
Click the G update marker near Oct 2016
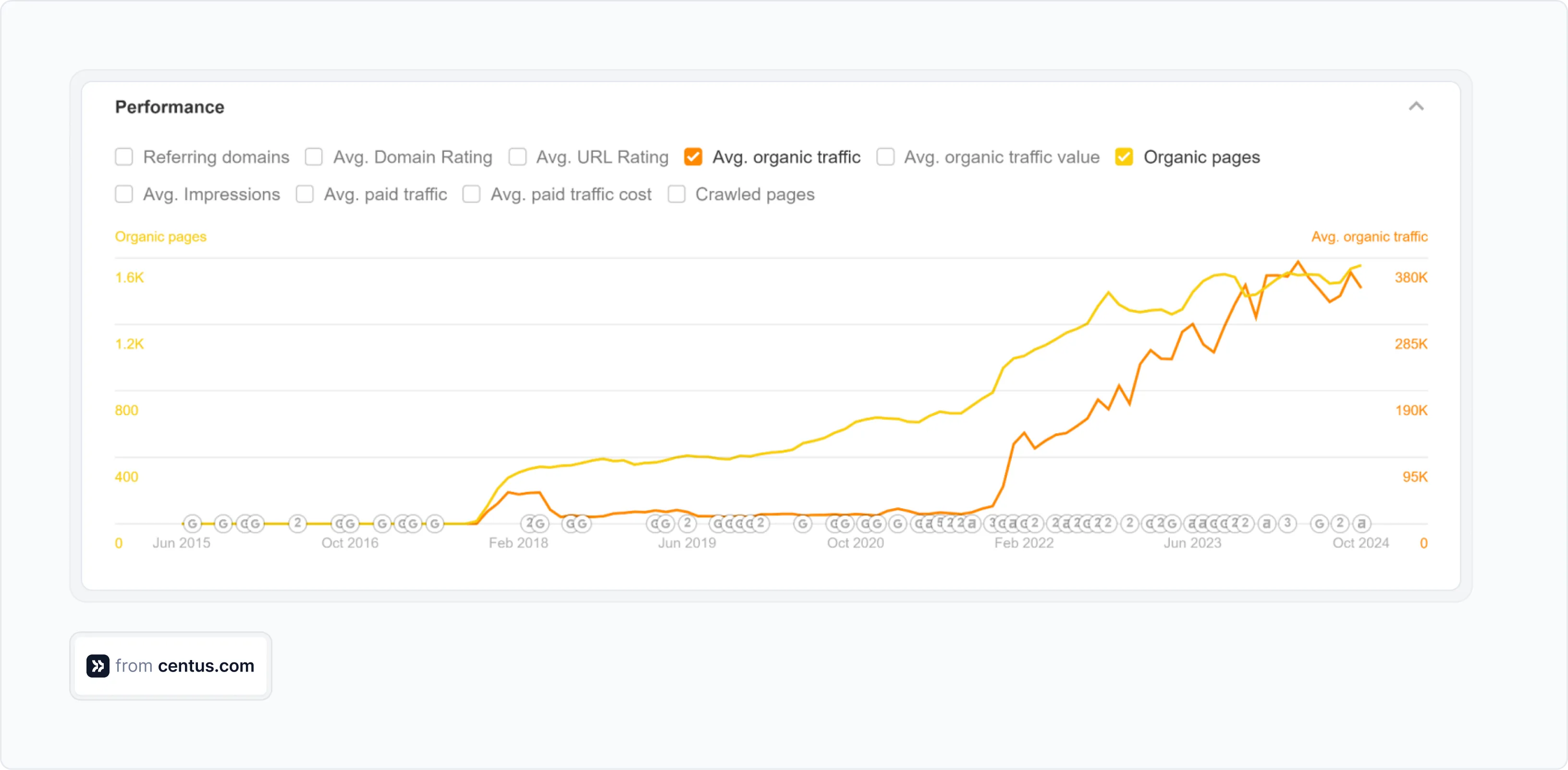(x=381, y=523)
